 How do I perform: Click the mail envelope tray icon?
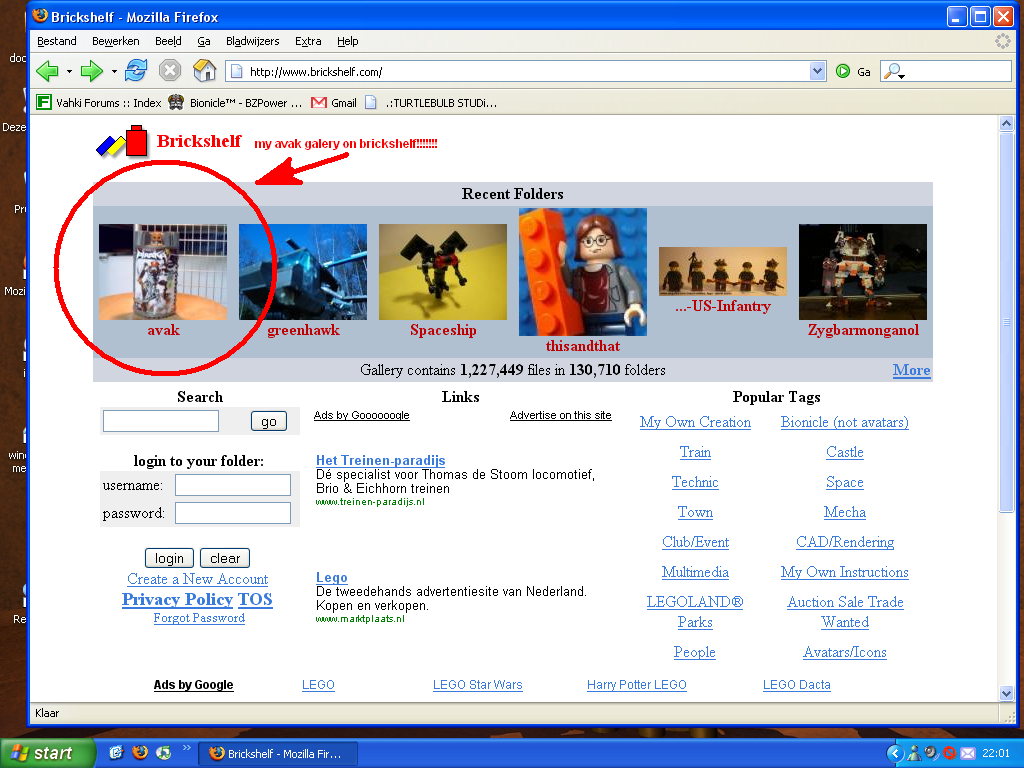pyautogui.click(x=968, y=753)
